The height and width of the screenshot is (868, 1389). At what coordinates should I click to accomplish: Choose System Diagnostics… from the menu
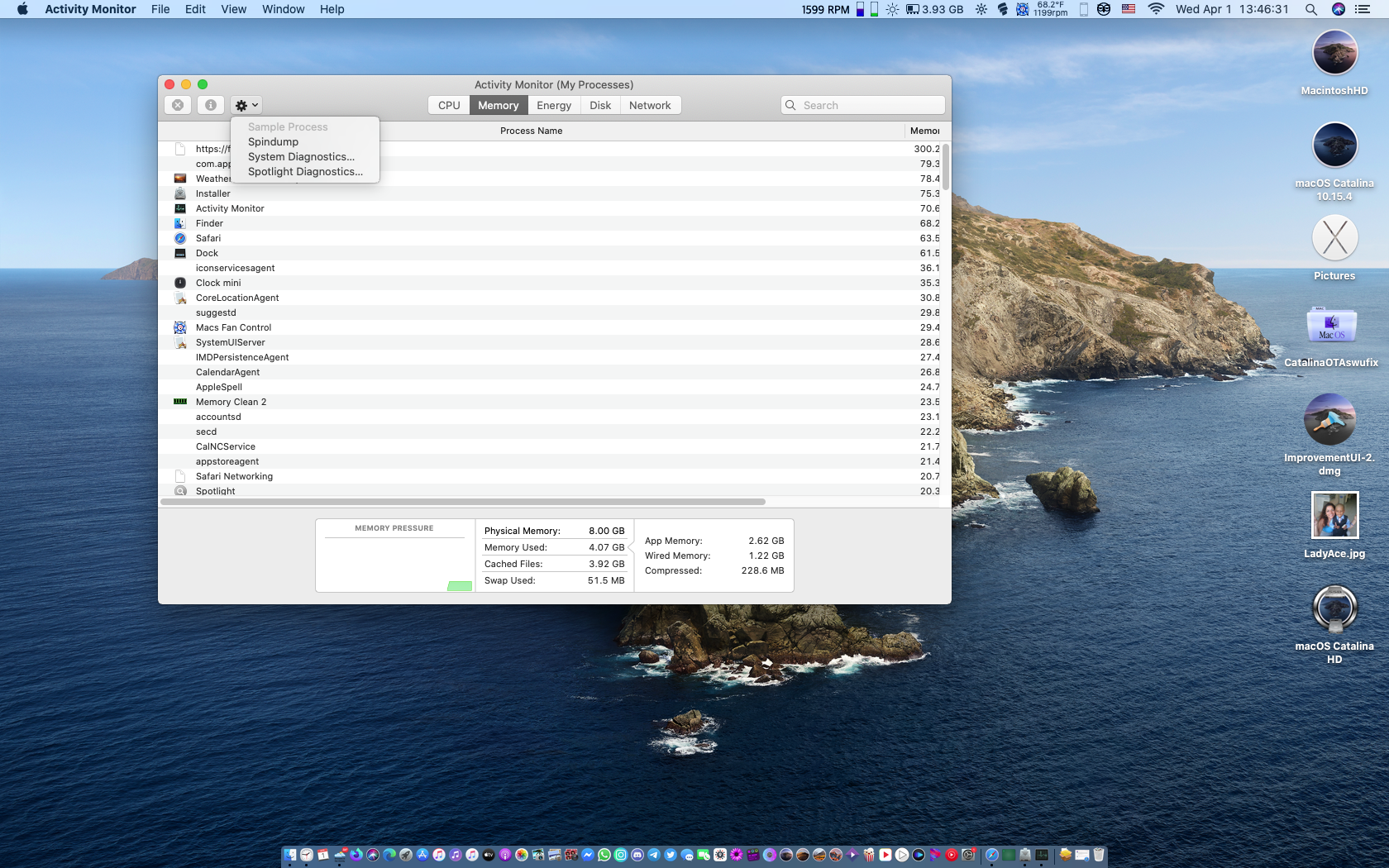click(x=301, y=157)
